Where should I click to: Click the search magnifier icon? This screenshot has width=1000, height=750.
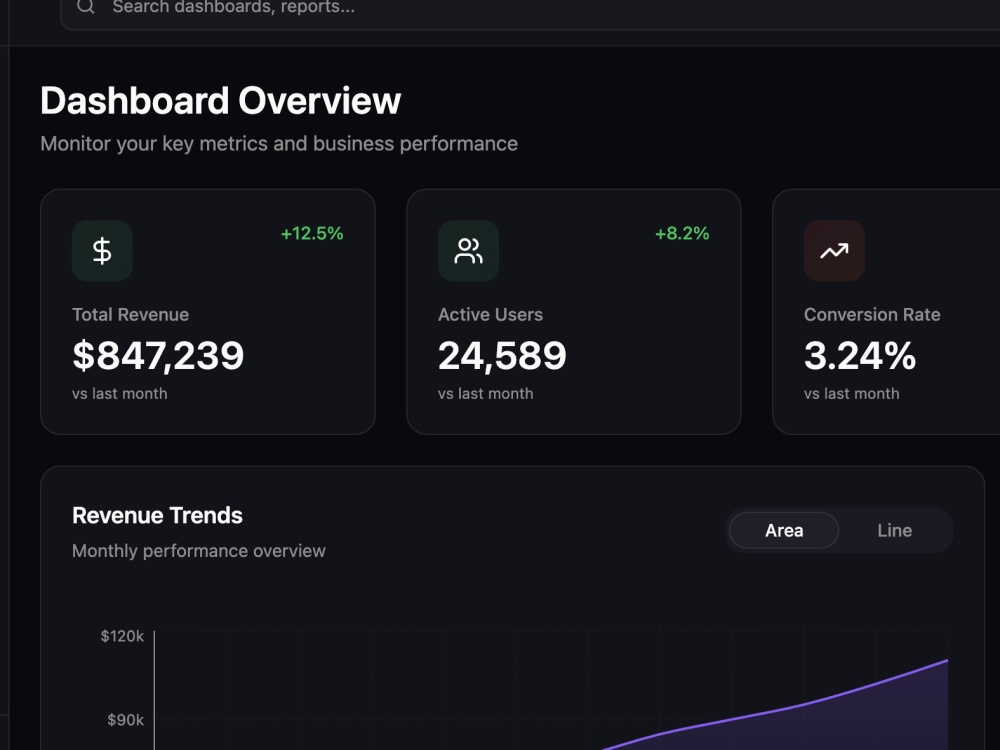click(x=85, y=6)
